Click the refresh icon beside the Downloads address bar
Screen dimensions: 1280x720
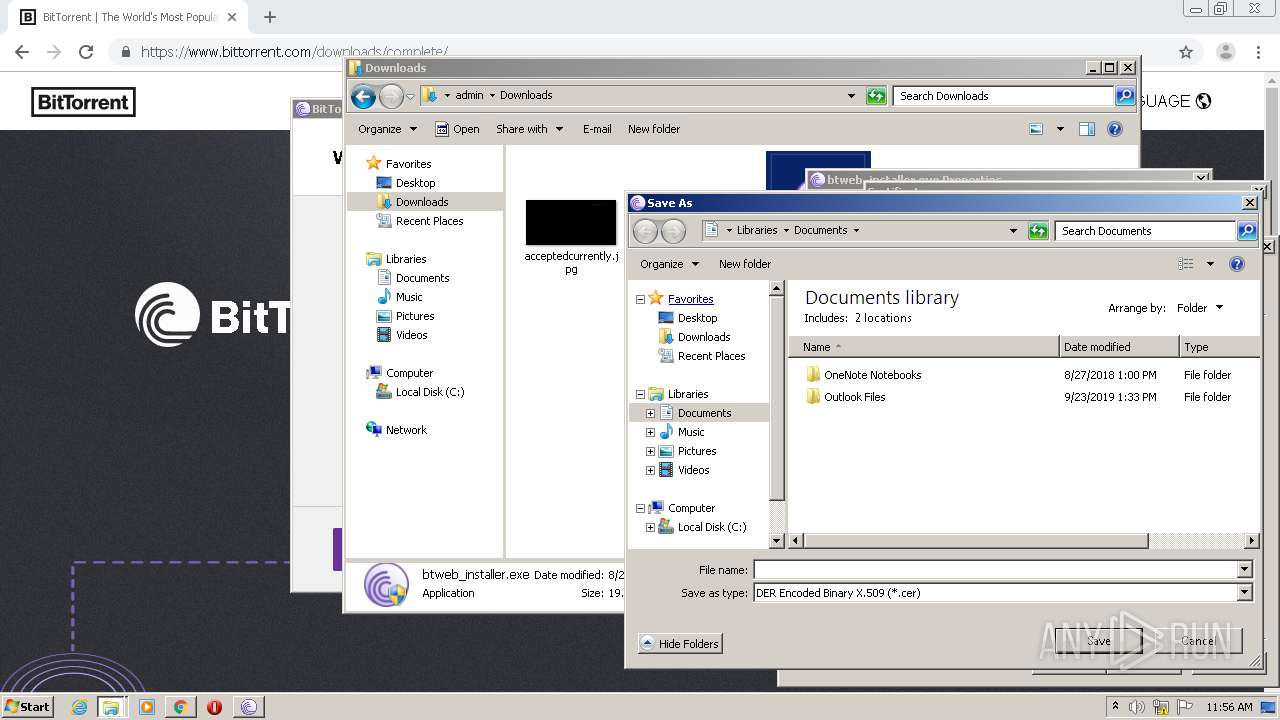pos(876,96)
